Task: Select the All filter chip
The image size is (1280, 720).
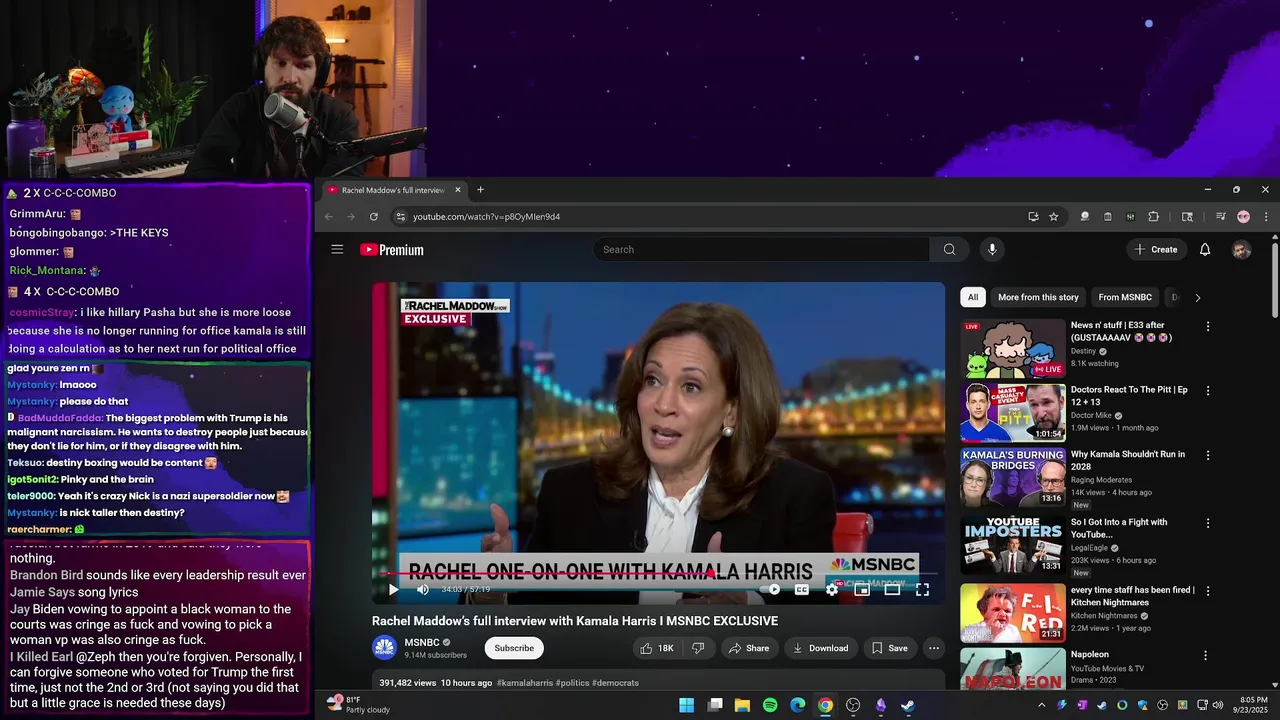Action: tap(973, 297)
